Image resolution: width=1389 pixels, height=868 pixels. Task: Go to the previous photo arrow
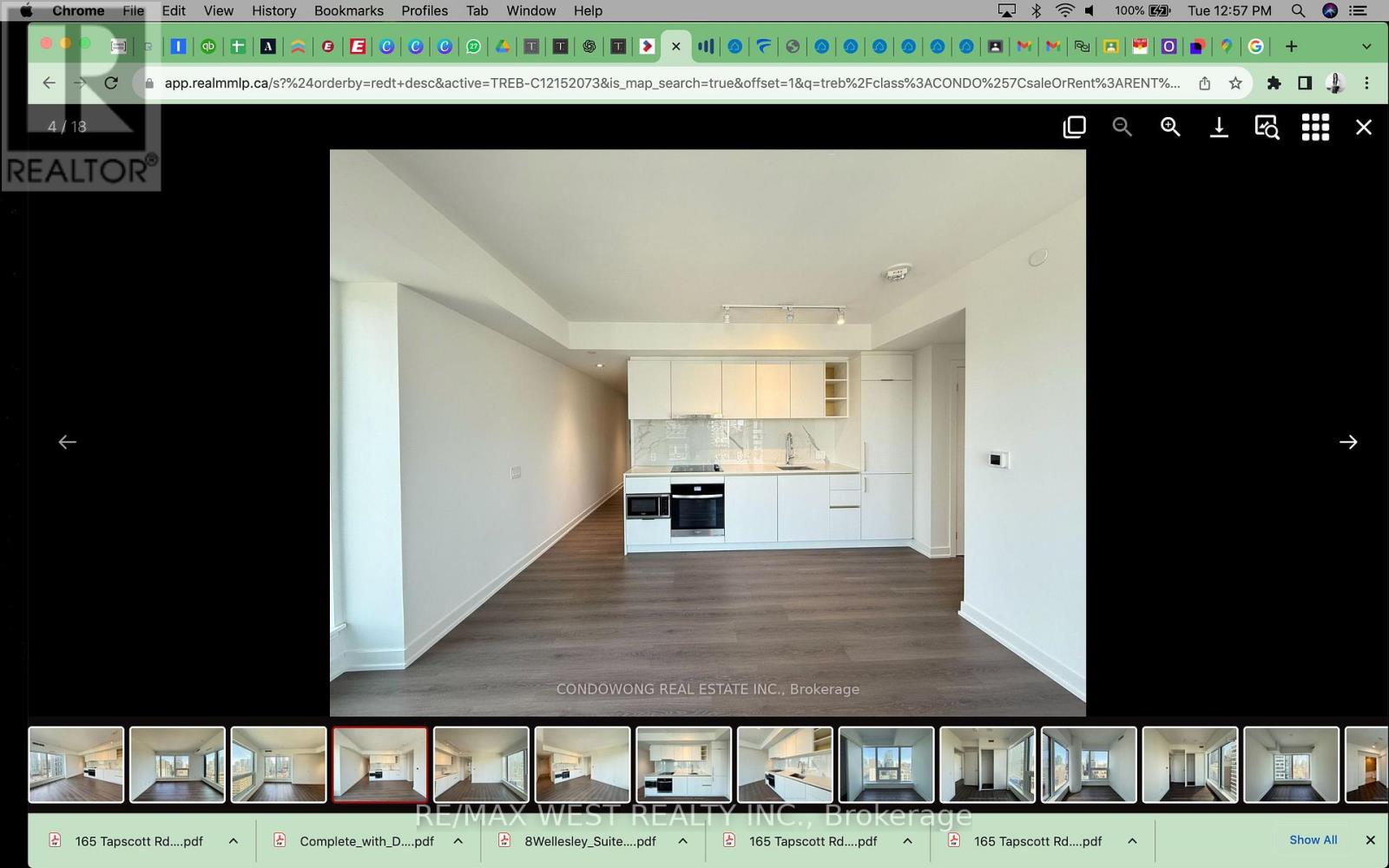pyautogui.click(x=67, y=442)
